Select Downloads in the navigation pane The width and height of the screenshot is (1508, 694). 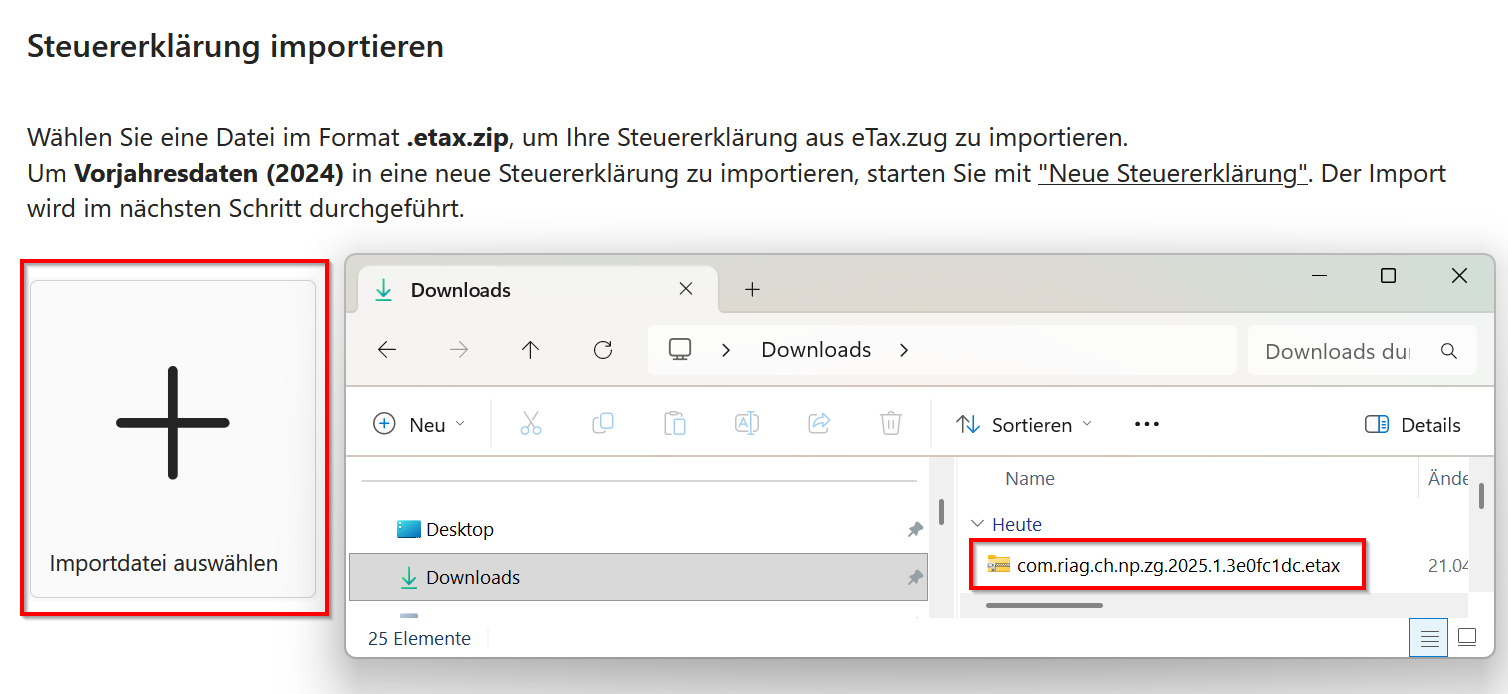[x=638, y=577]
